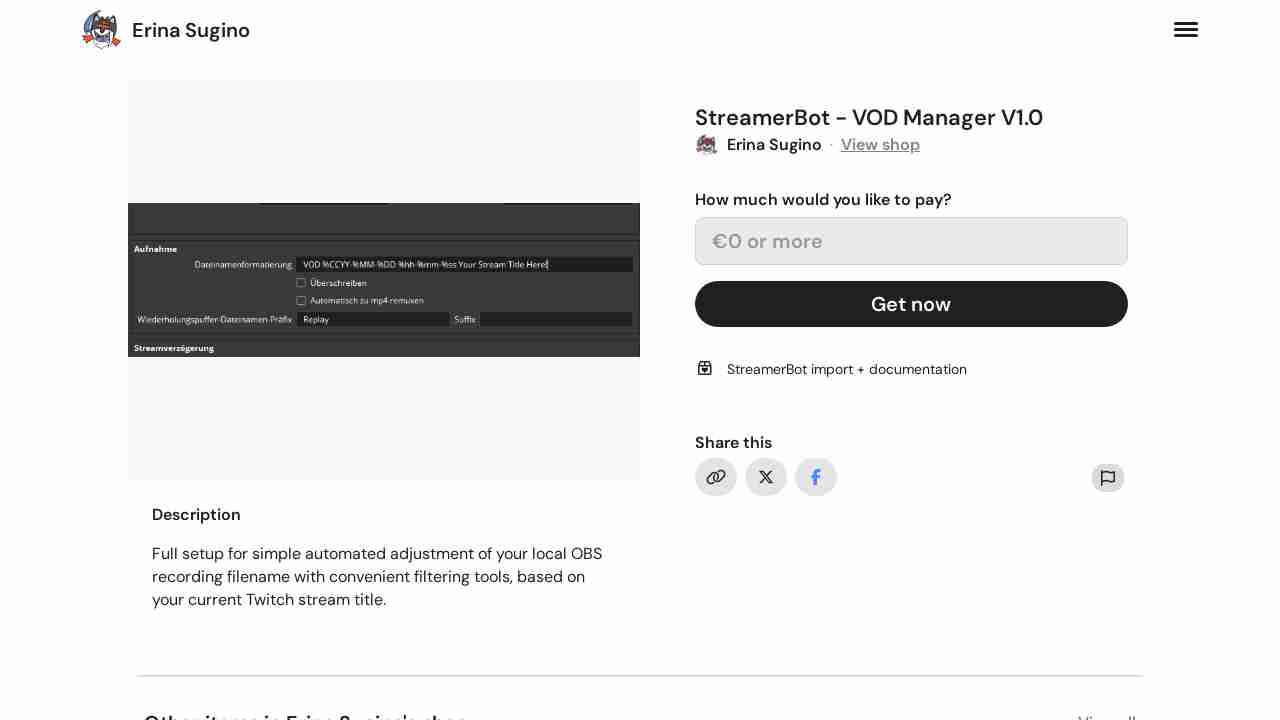The height and width of the screenshot is (720, 1280).
Task: Open the OBS settings product screenshot
Action: click(x=384, y=280)
